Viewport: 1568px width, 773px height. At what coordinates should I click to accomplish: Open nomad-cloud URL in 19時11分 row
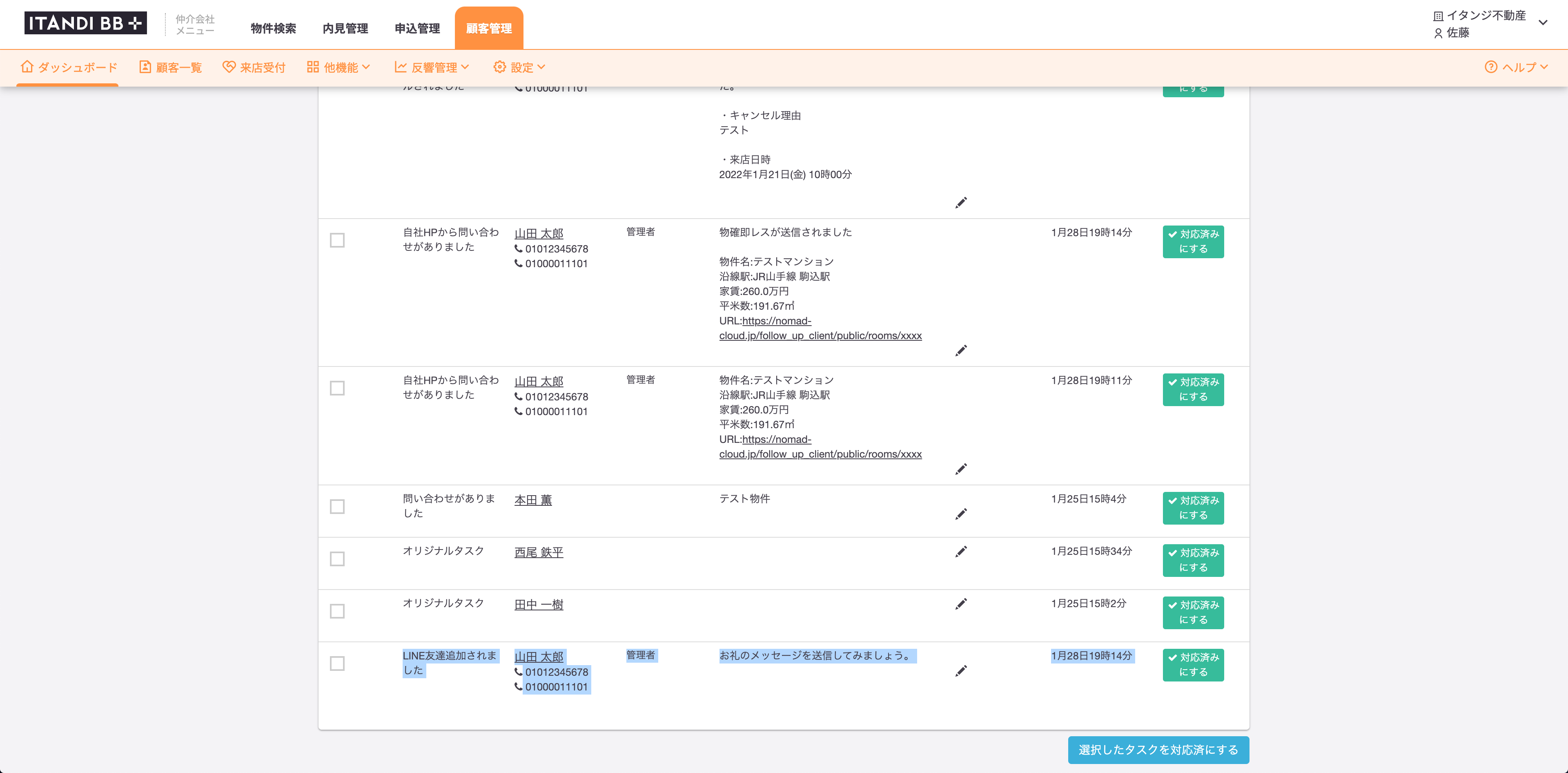[820, 447]
